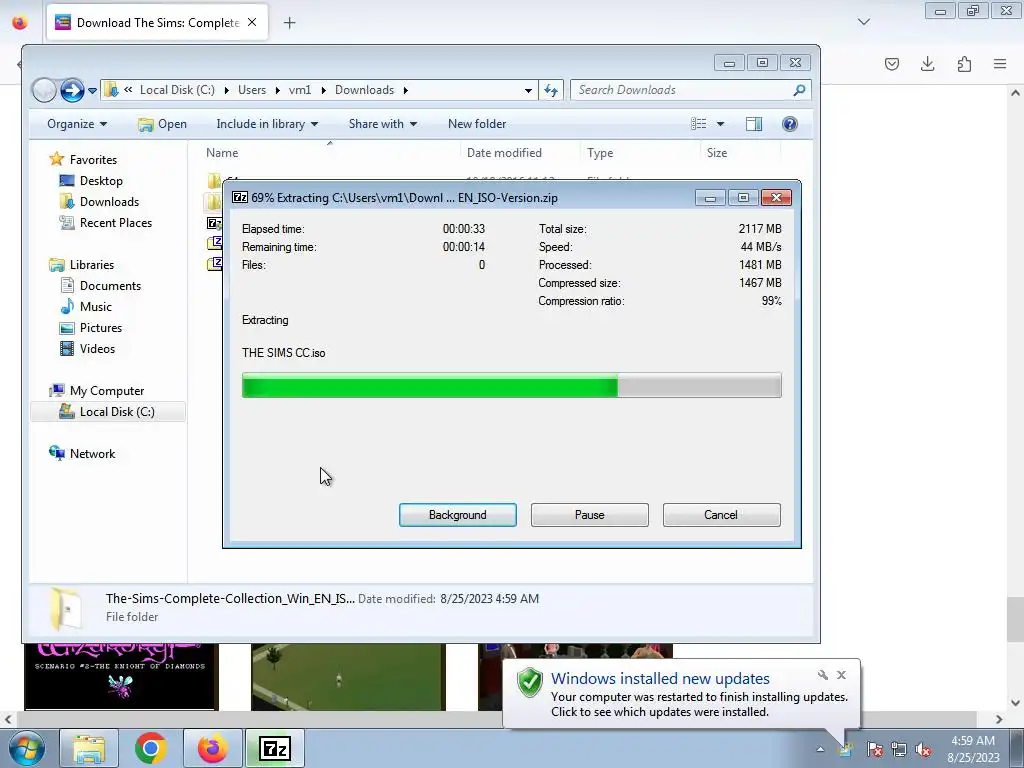Sort by Name column header
Viewport: 1024px width, 768px height.
(x=222, y=153)
